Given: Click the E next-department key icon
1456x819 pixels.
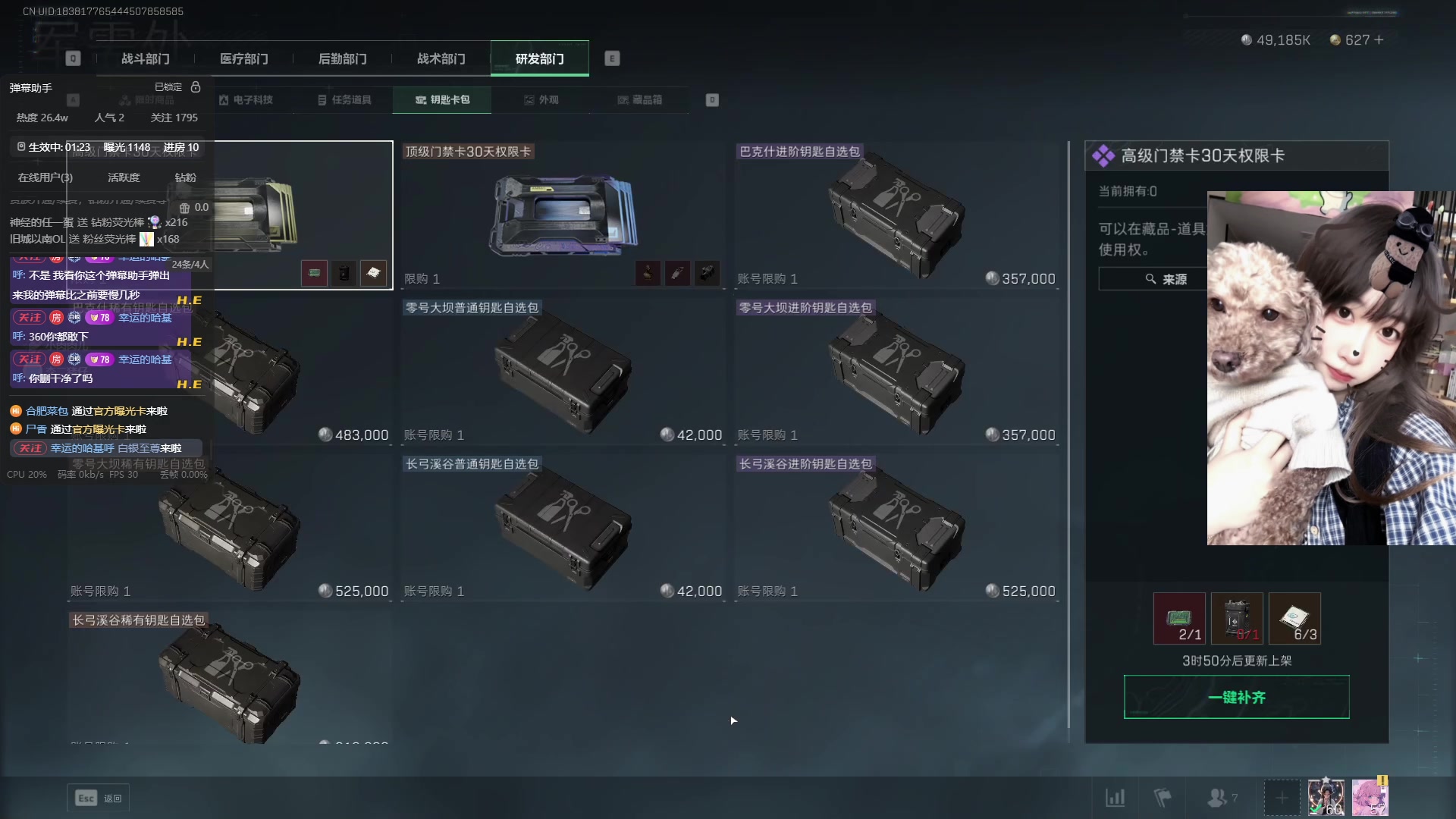Looking at the screenshot, I should click(612, 58).
